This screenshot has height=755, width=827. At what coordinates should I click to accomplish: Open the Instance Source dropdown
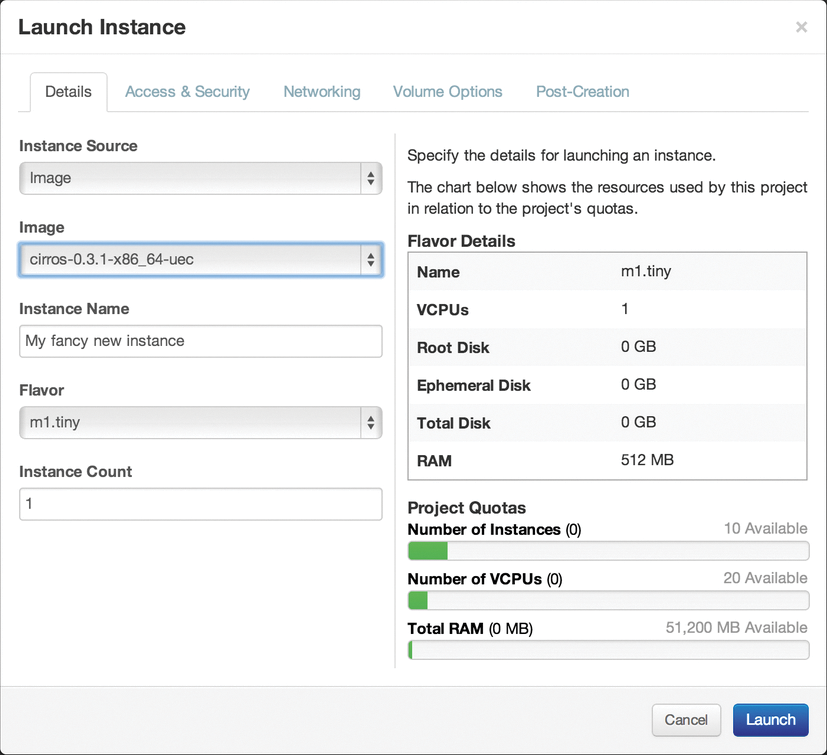coord(200,178)
